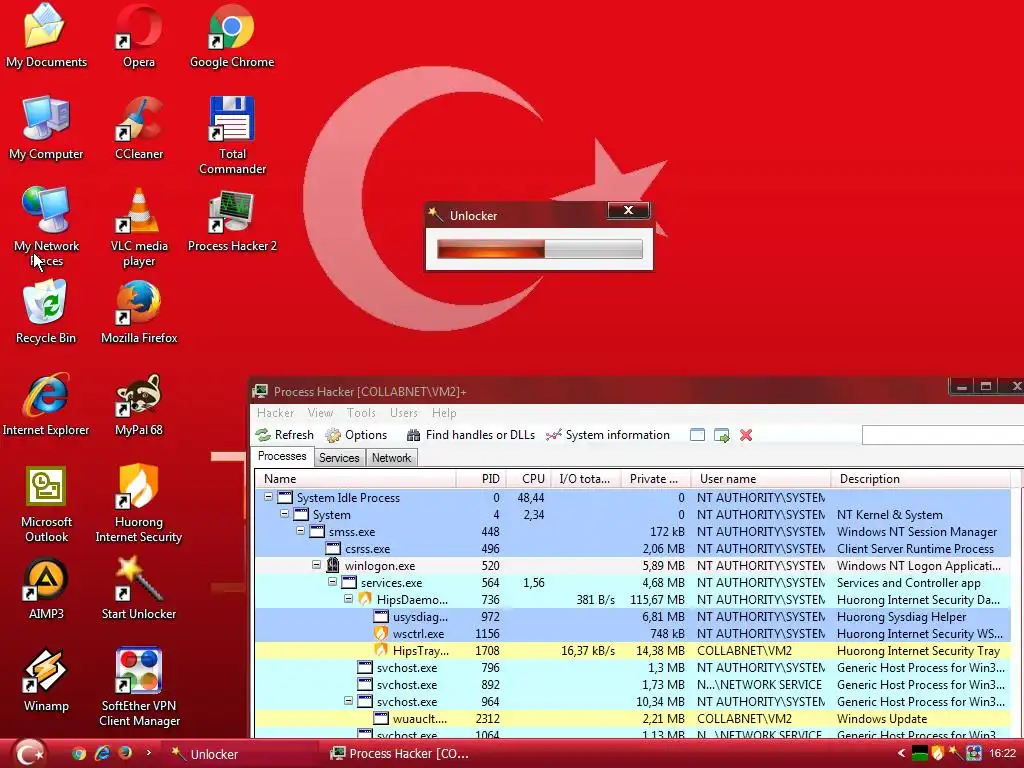This screenshot has width=1024, height=768.
Task: Click the red X terminate icon
Action: tap(746, 435)
